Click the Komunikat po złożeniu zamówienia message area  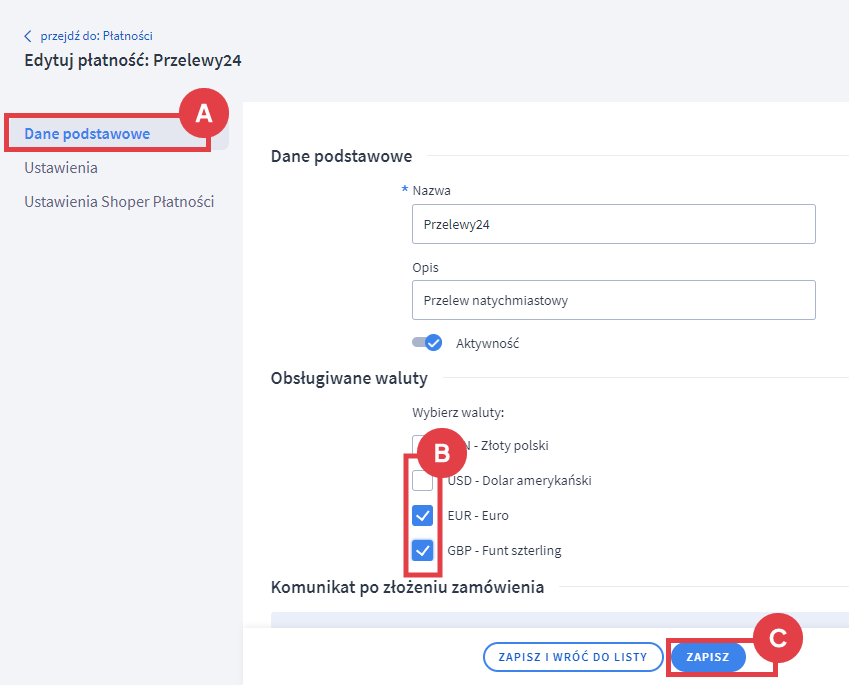click(560, 620)
